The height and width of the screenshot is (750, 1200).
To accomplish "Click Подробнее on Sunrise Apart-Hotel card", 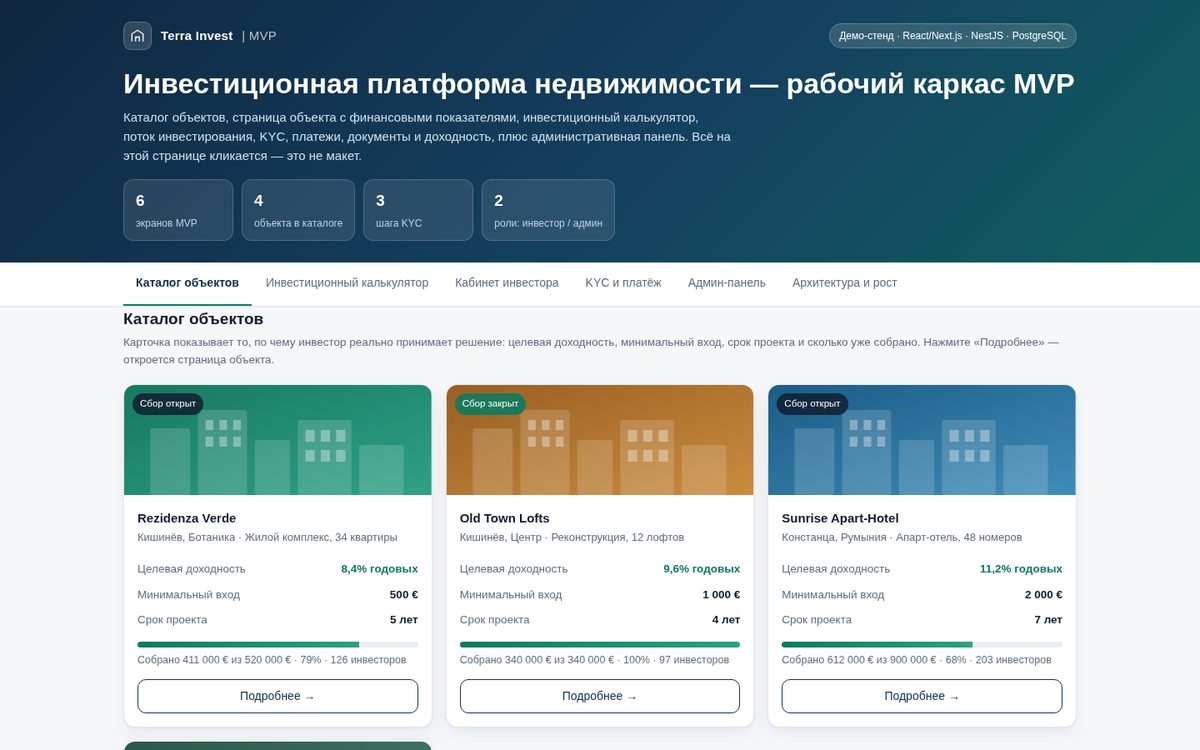I will (922, 696).
